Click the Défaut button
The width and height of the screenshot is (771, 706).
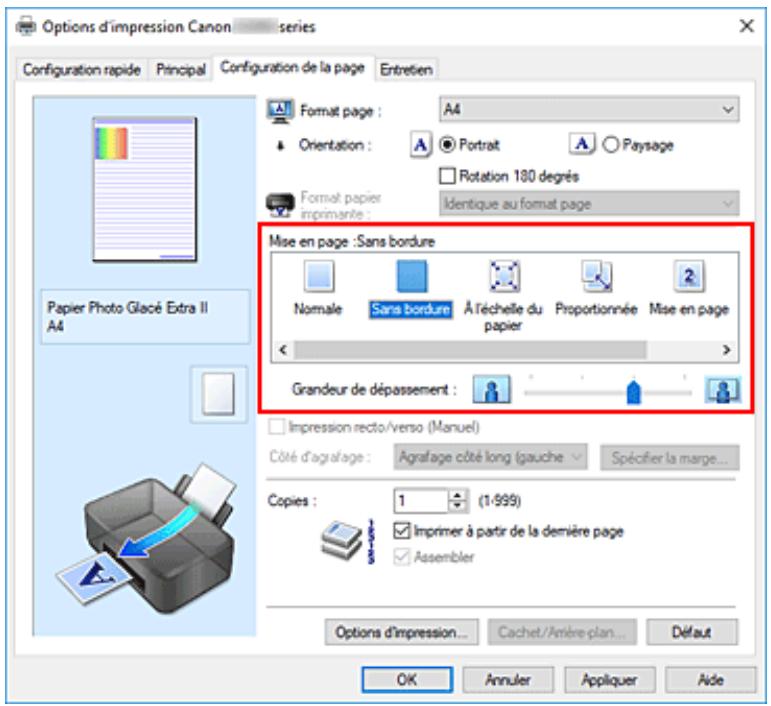click(692, 632)
